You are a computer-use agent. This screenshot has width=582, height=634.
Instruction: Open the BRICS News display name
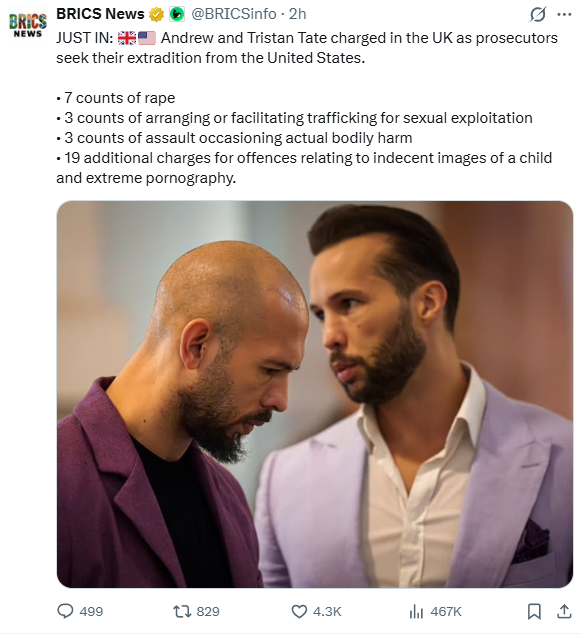pos(100,14)
